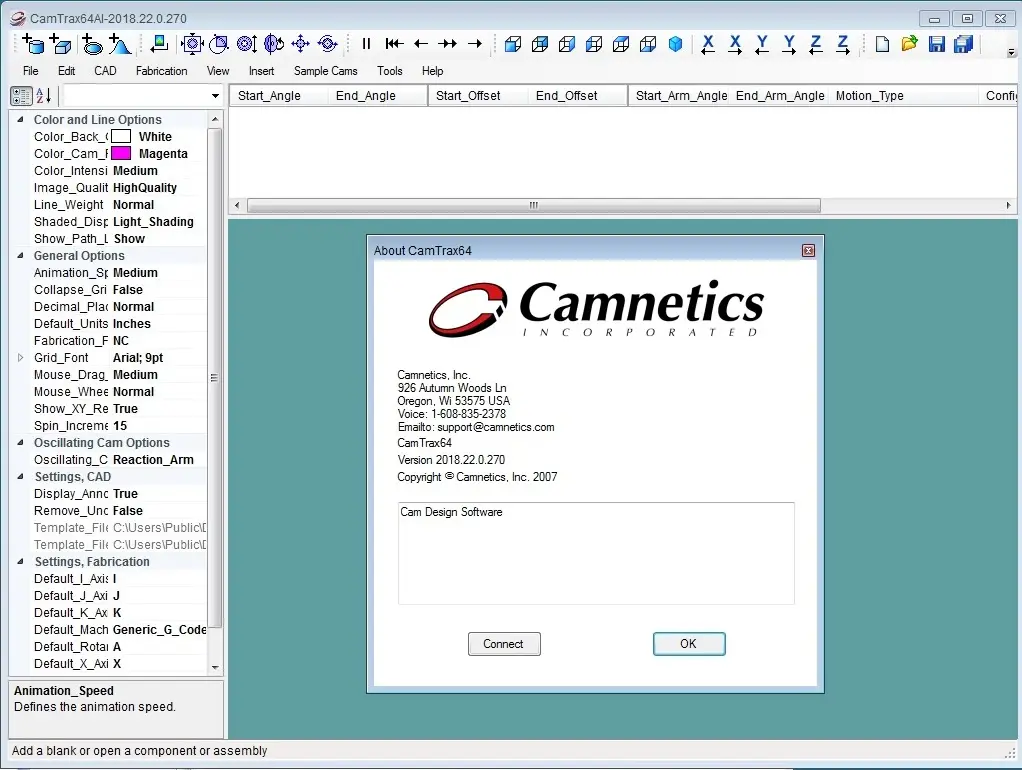Rotate view about X with right arrow
This screenshot has height=770, width=1022.
pos(735,44)
